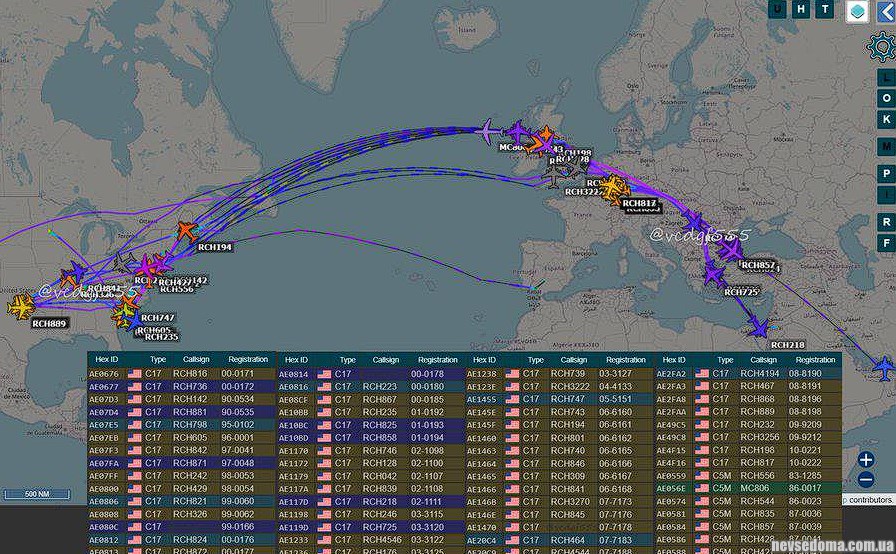Viewport: 896px width, 554px height.
Task: Toggle the M sidebar button
Action: tap(886, 147)
